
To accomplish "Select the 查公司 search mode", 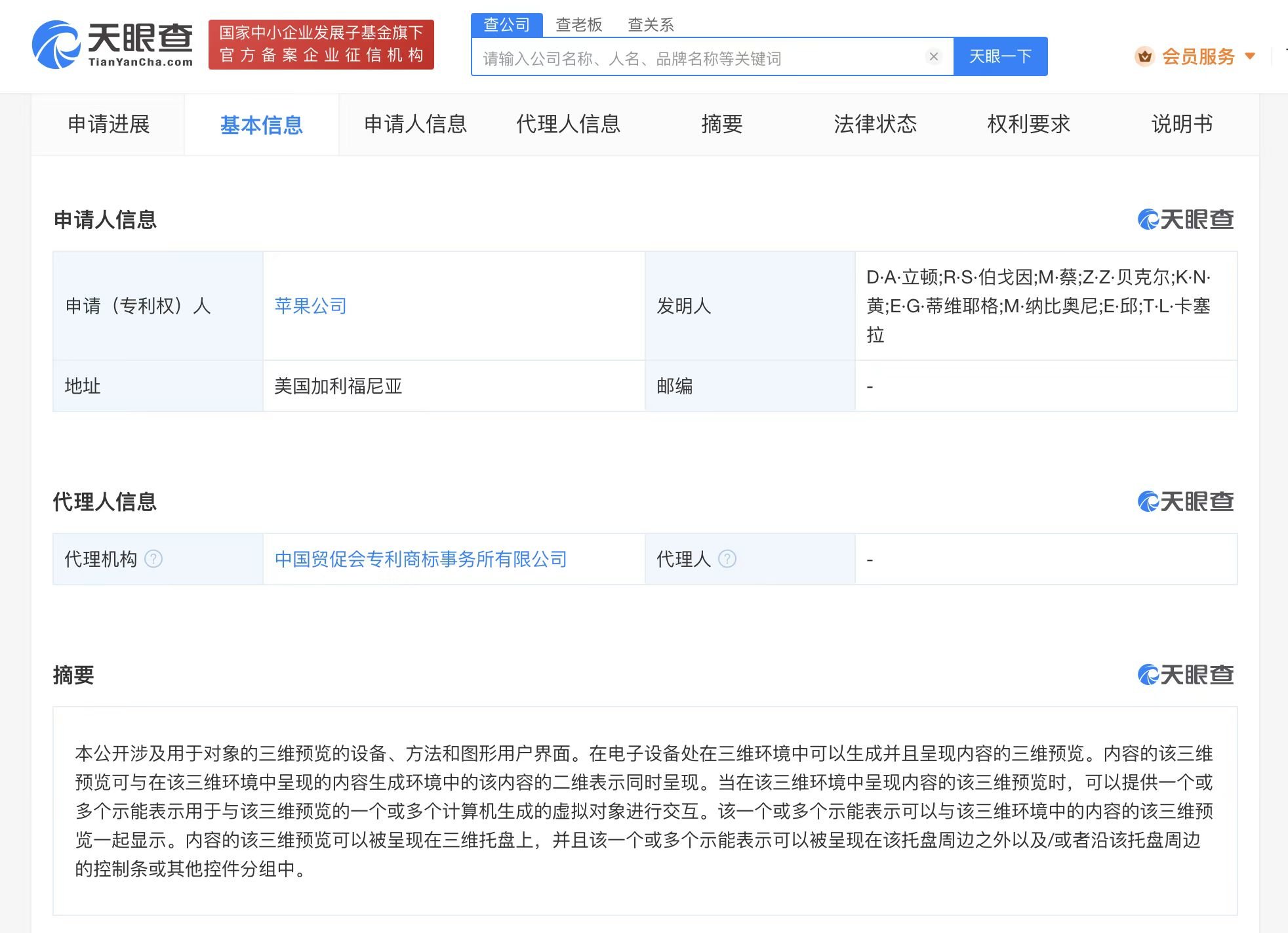I will pos(506,25).
